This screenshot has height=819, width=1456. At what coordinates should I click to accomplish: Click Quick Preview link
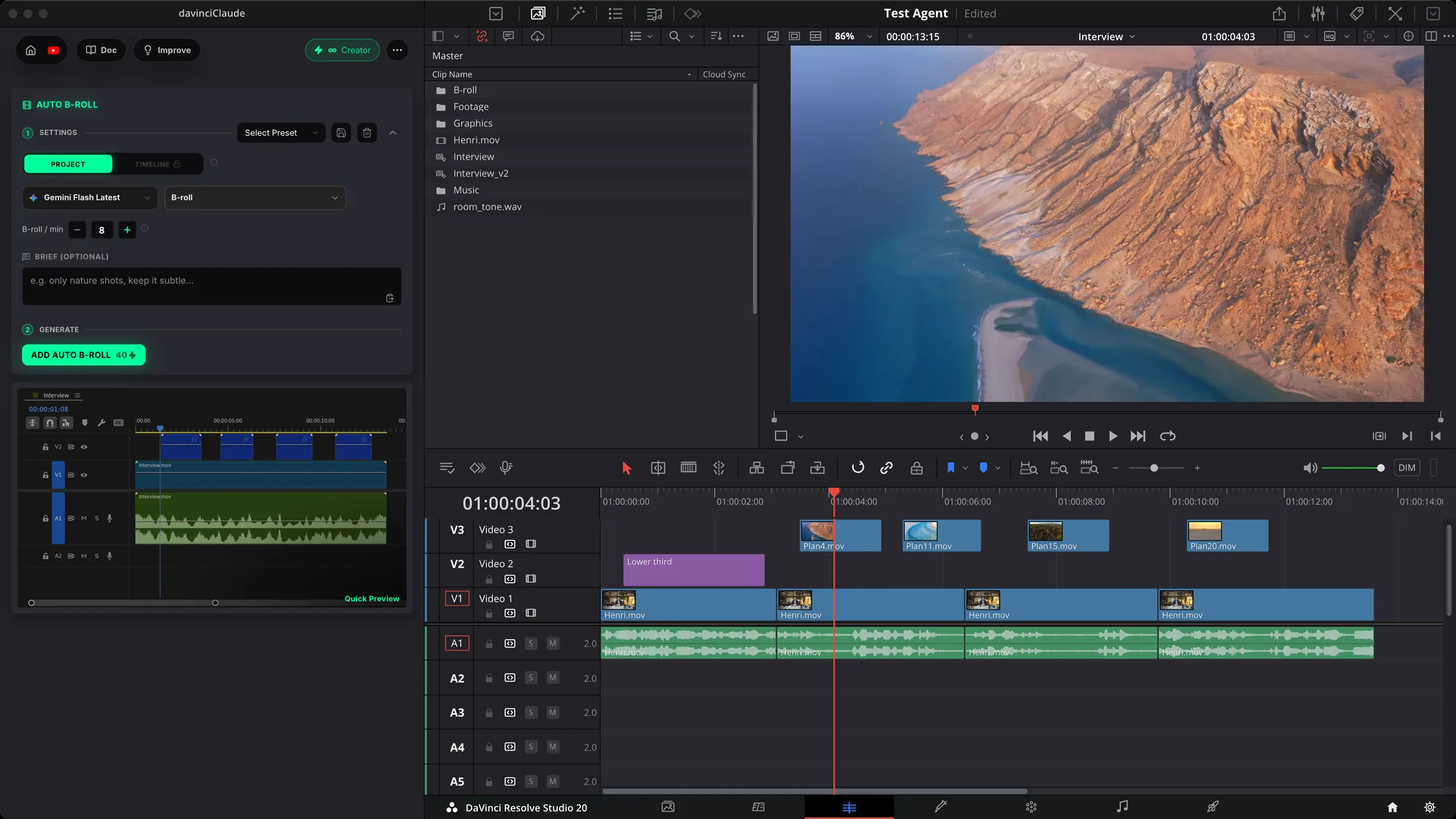[x=371, y=598]
